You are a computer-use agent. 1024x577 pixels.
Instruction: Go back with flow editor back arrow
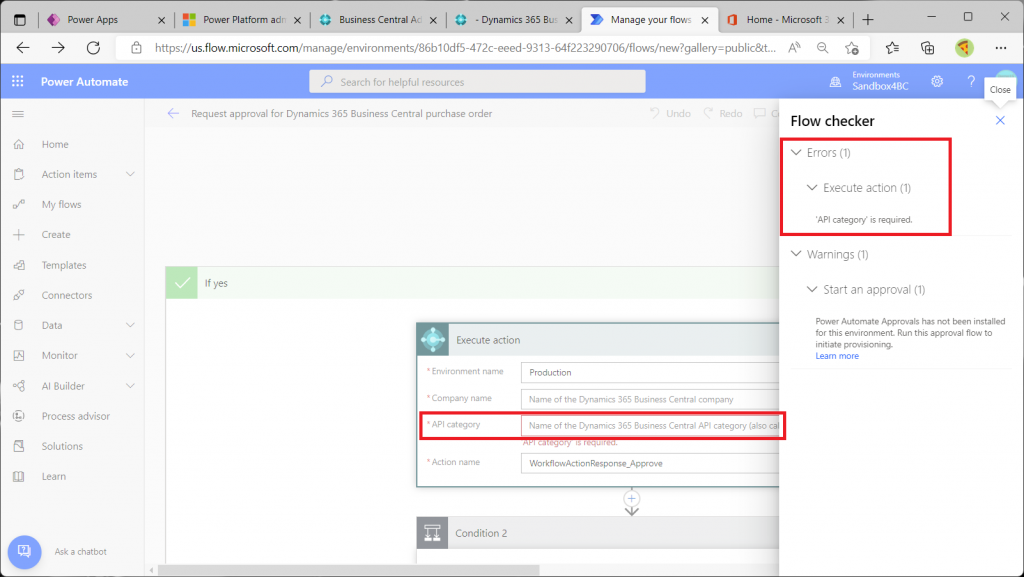click(x=173, y=113)
